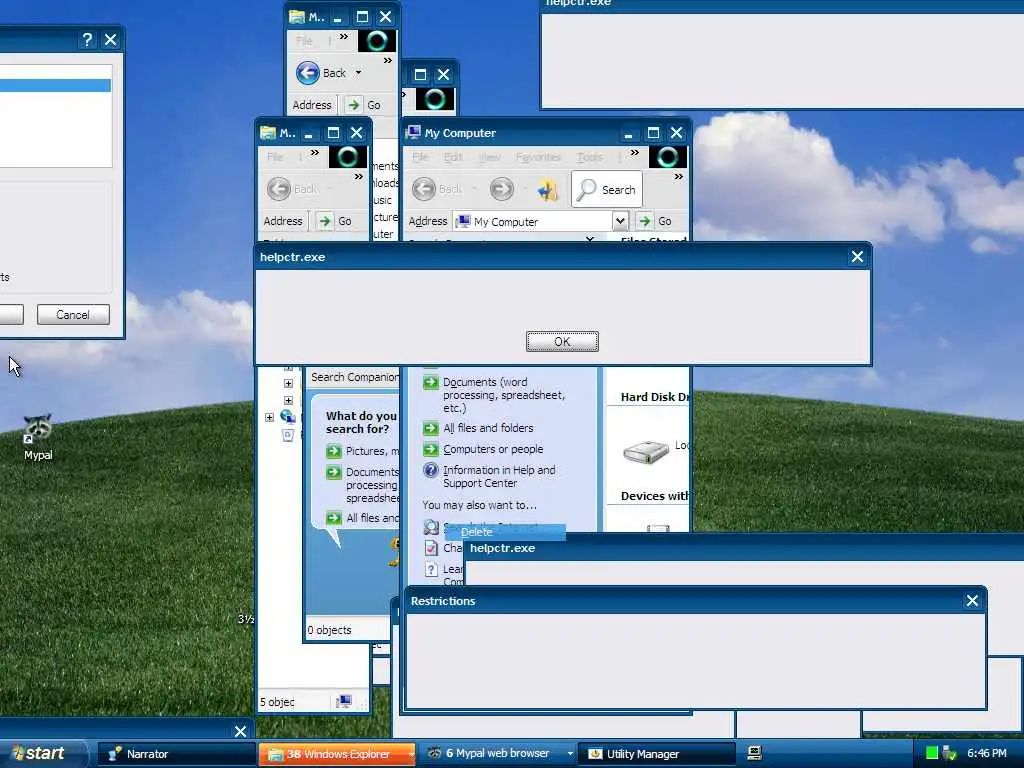Click the local hard disk drive icon
The image size is (1024, 768).
coord(646,451)
